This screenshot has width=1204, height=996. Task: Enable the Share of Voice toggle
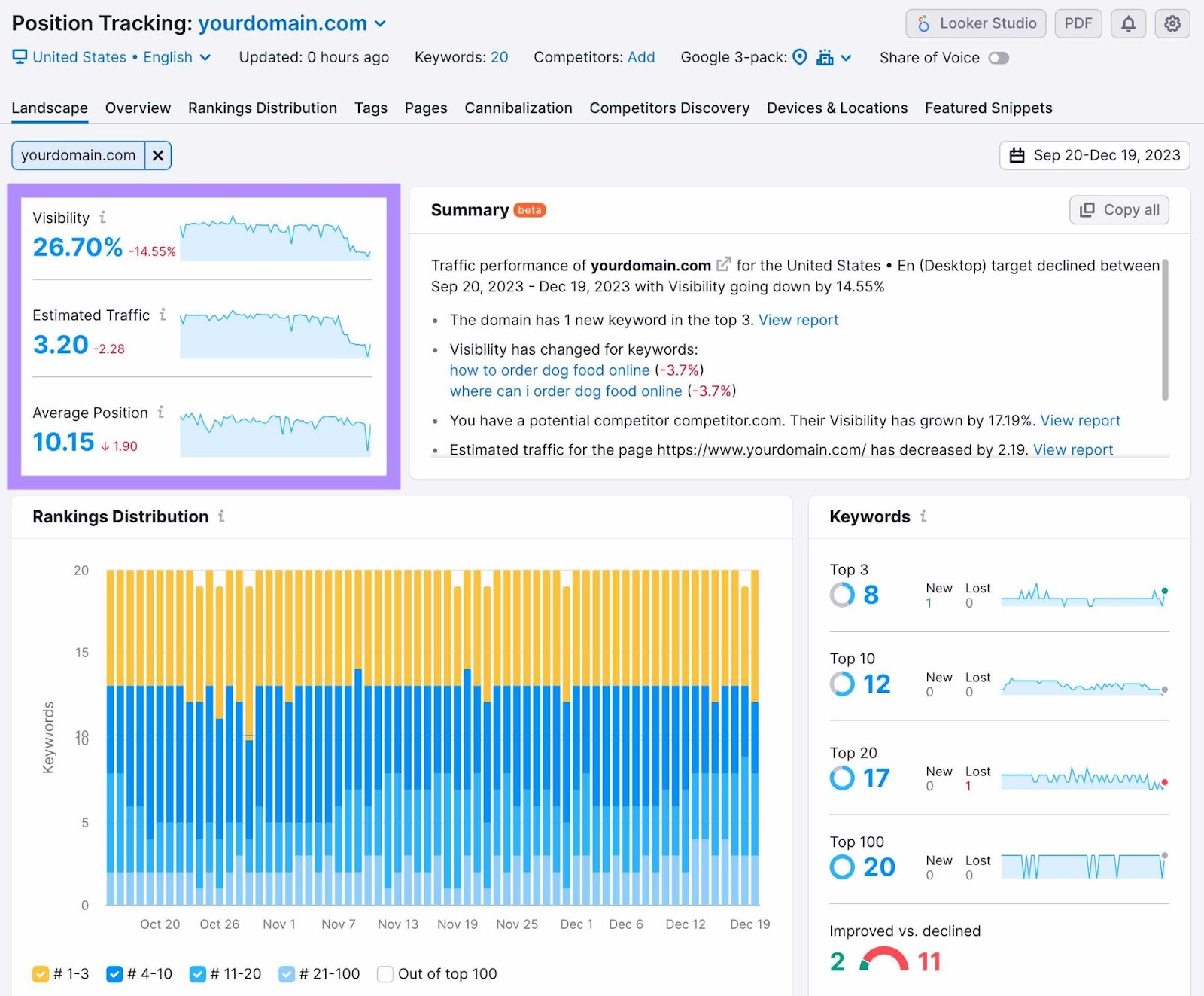pos(999,57)
